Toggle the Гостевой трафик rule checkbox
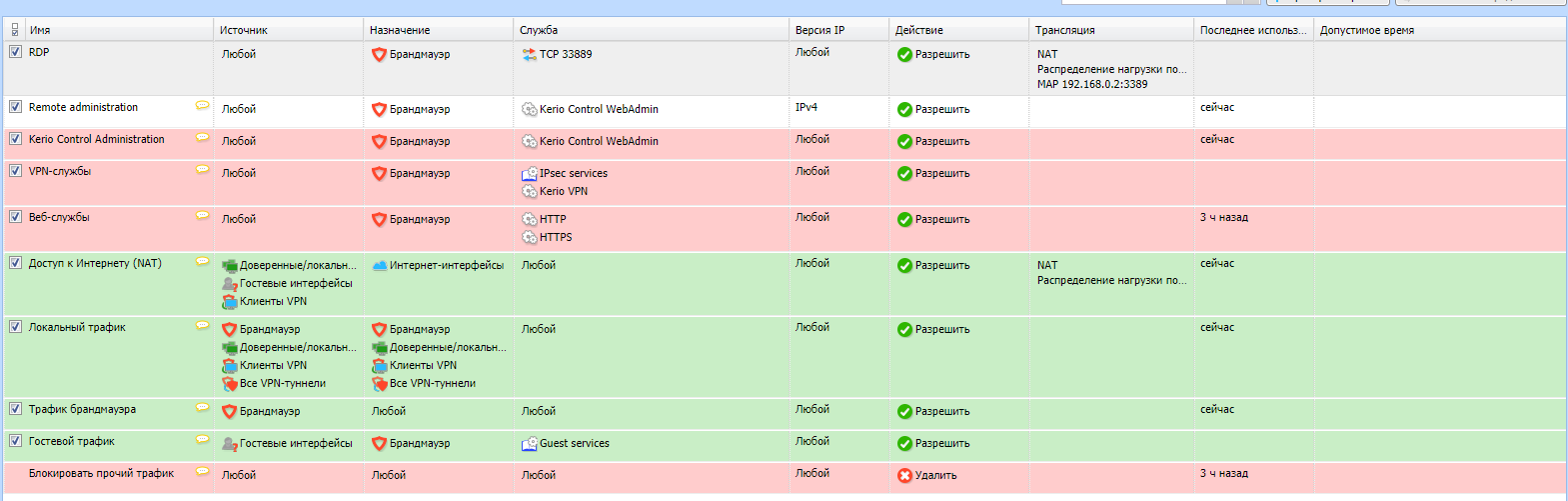The height and width of the screenshot is (501, 1568). [15, 441]
